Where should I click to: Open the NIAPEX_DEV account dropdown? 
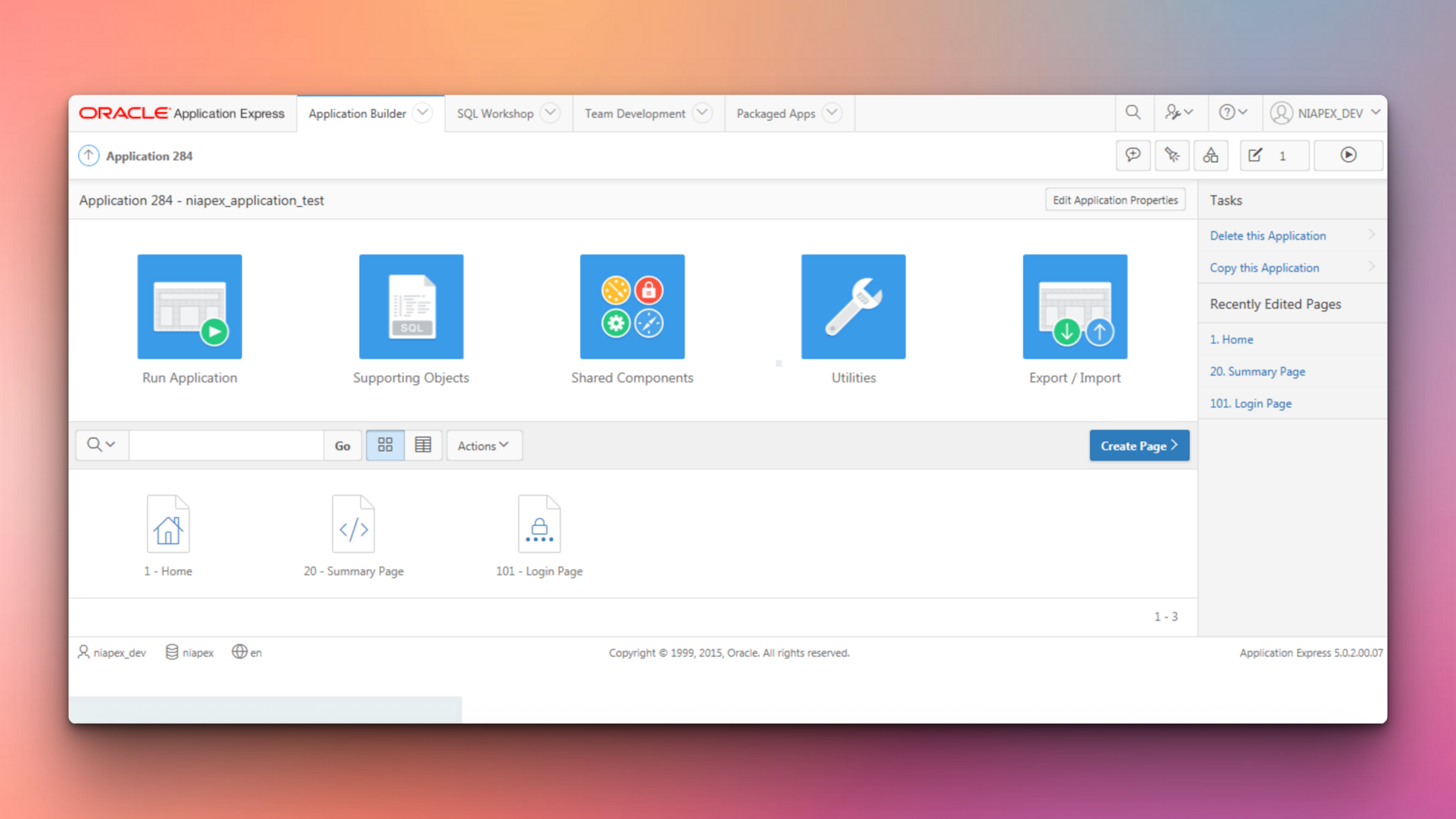pyautogui.click(x=1324, y=112)
